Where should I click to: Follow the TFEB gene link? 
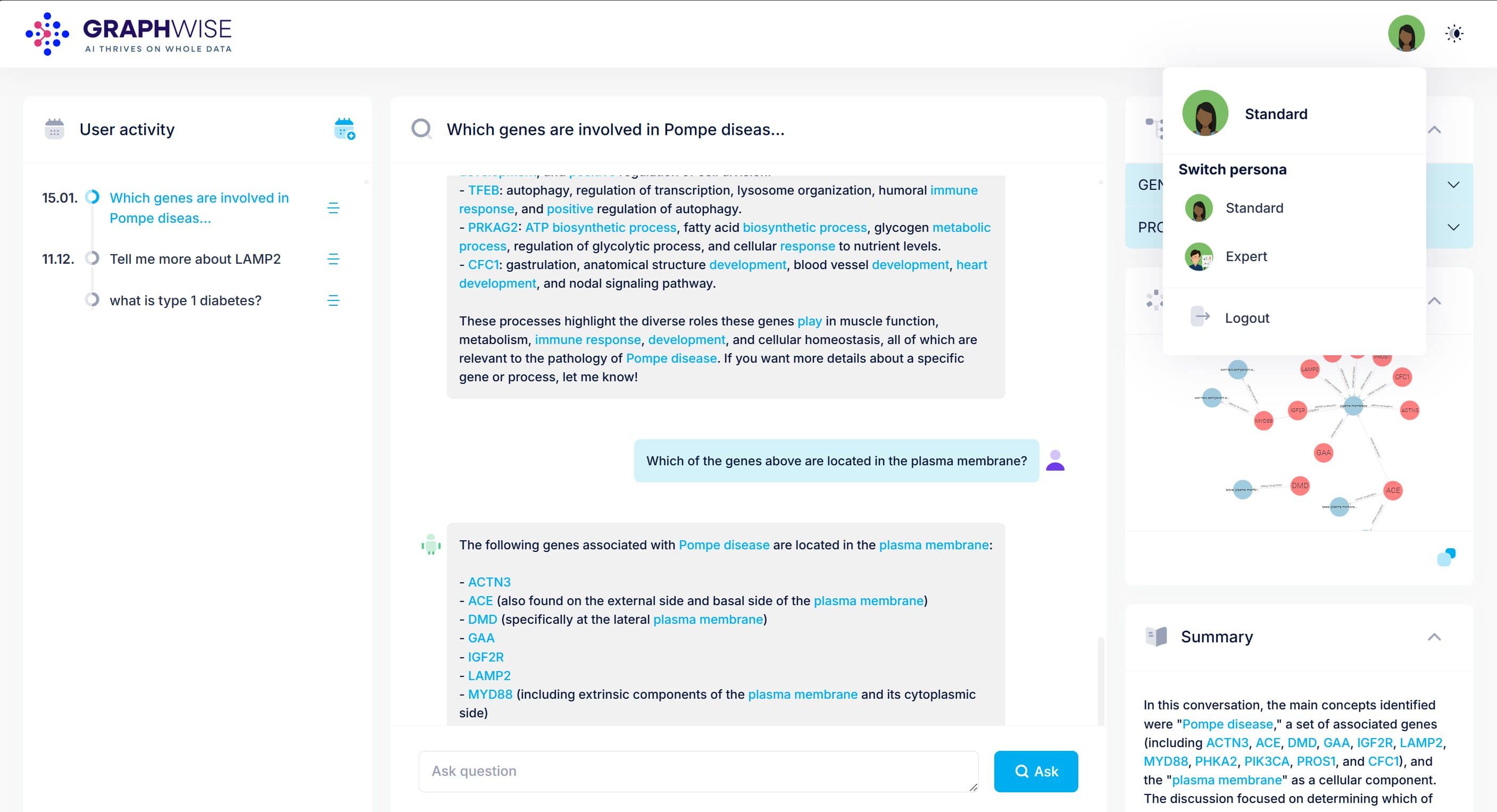[483, 190]
